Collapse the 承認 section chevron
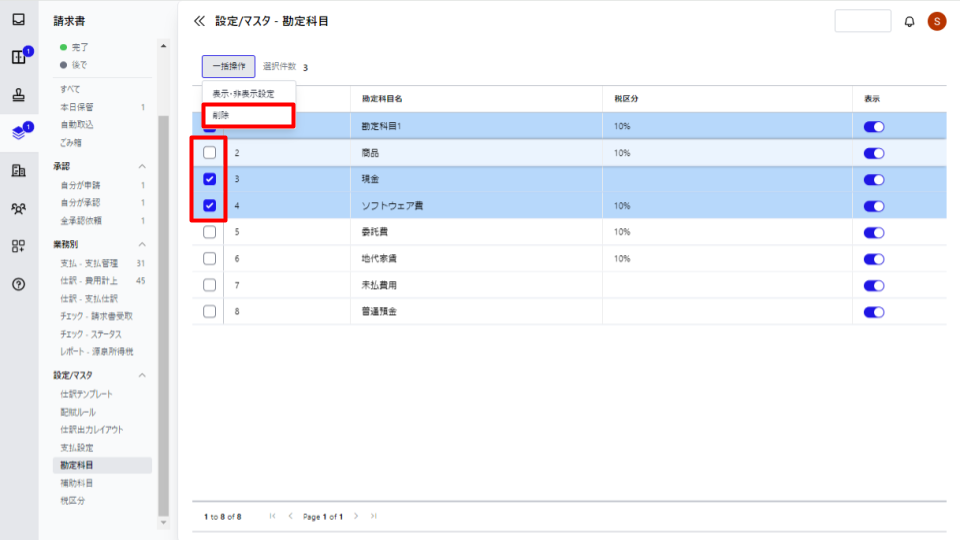 (x=142, y=167)
